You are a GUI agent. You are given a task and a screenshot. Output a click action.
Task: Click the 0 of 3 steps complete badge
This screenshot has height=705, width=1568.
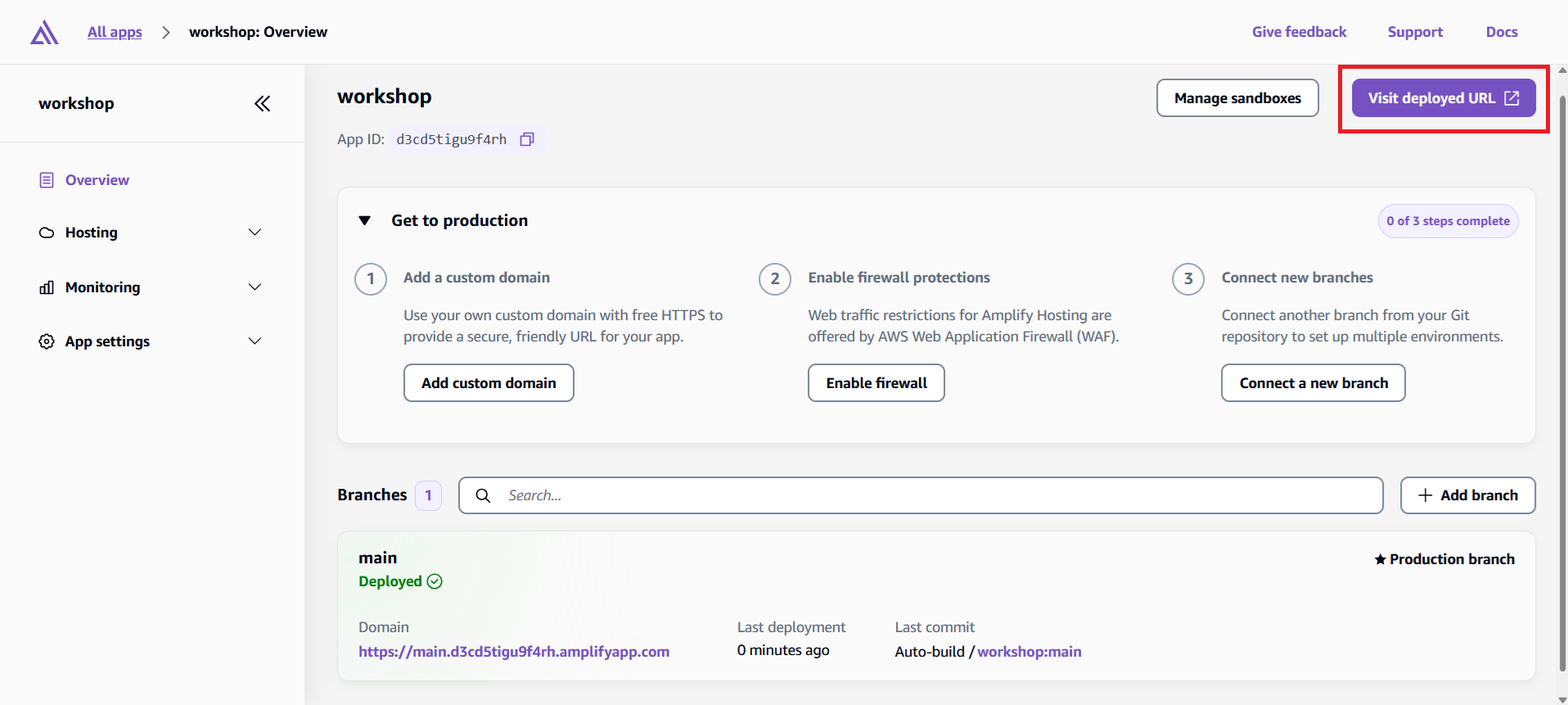coord(1449,221)
